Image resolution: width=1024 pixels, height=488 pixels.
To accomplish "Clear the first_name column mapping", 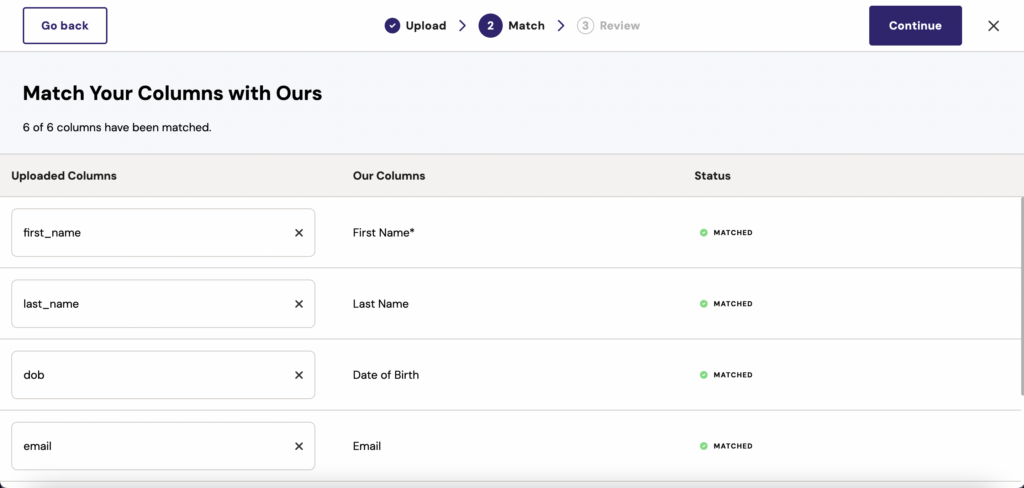I will [x=298, y=233].
